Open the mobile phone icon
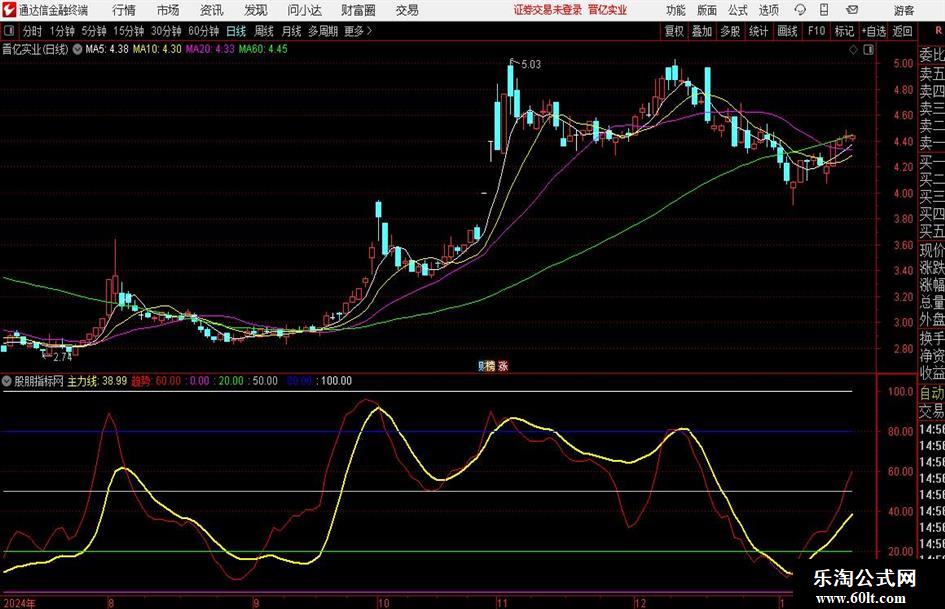The image size is (945, 609). pos(824,10)
